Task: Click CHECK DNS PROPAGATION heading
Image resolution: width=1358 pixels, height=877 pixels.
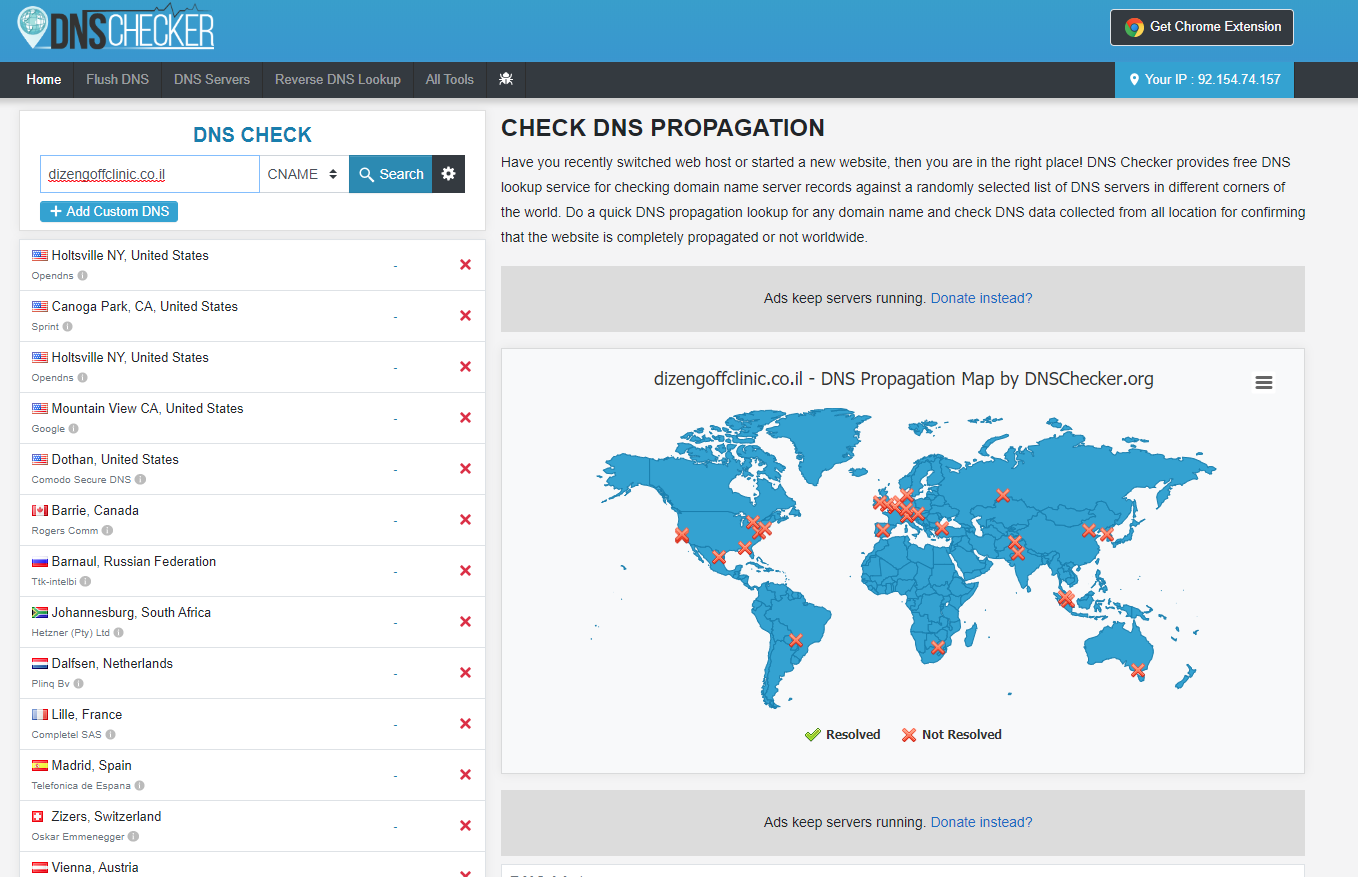Action: coord(663,128)
